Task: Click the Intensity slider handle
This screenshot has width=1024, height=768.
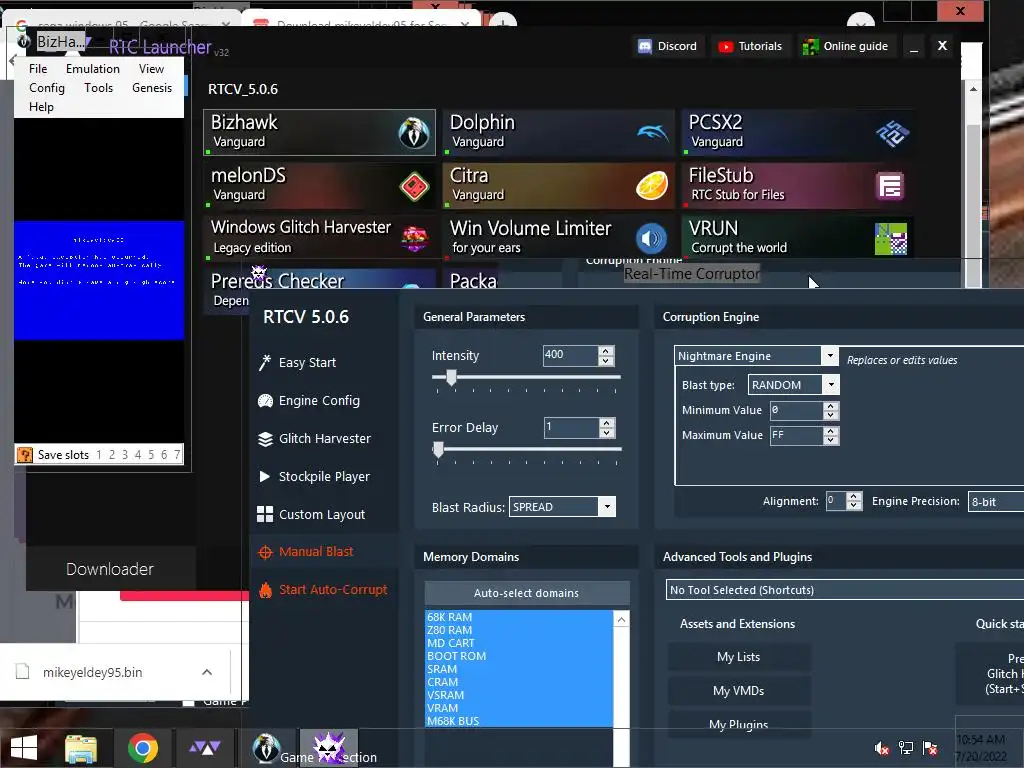Action: pyautogui.click(x=451, y=377)
